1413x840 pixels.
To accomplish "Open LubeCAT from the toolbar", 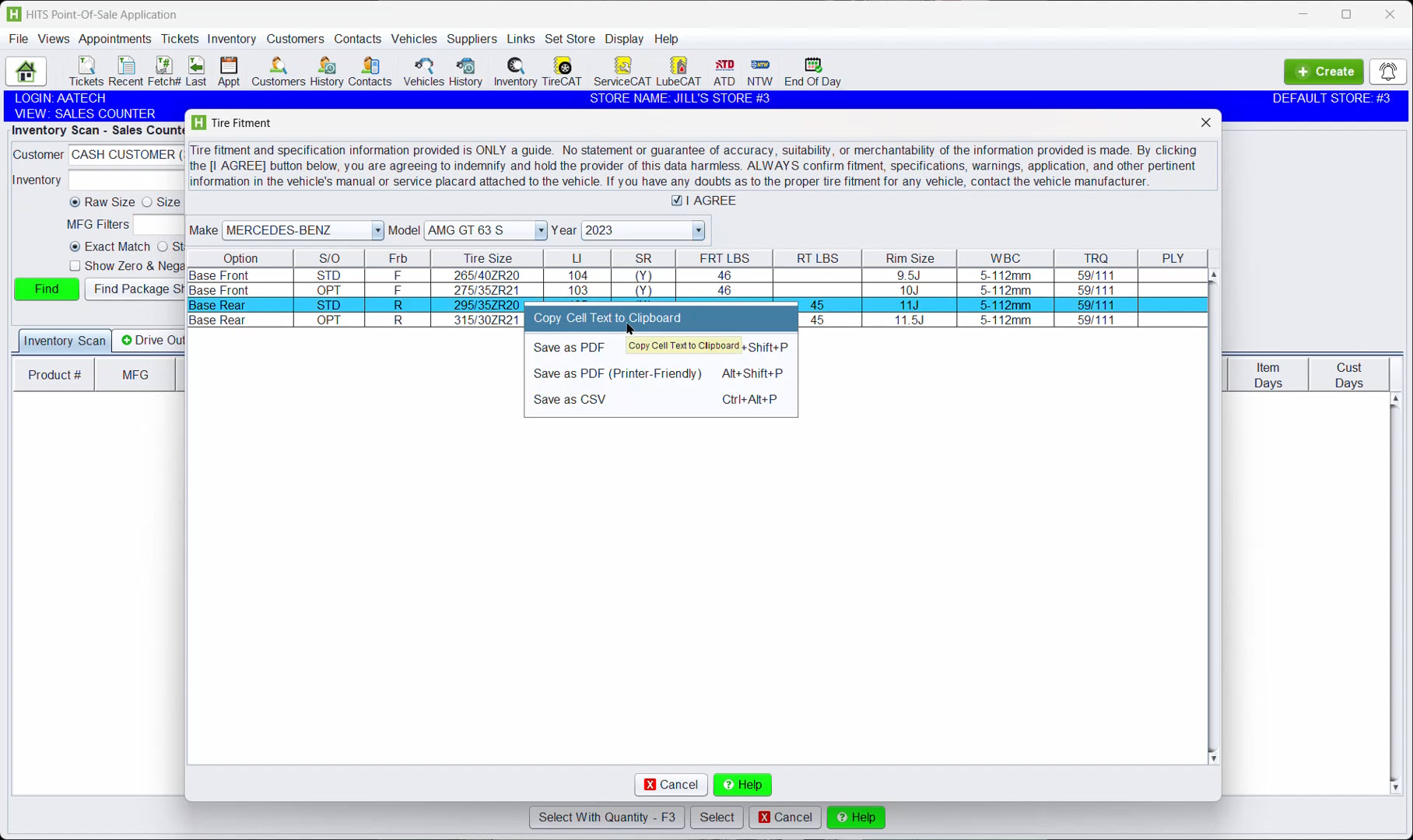I will [678, 71].
